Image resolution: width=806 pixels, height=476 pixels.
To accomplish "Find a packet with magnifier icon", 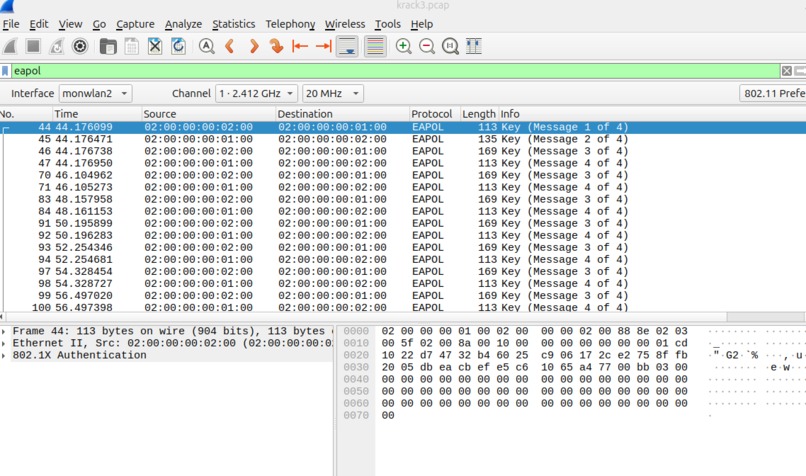I will (207, 46).
